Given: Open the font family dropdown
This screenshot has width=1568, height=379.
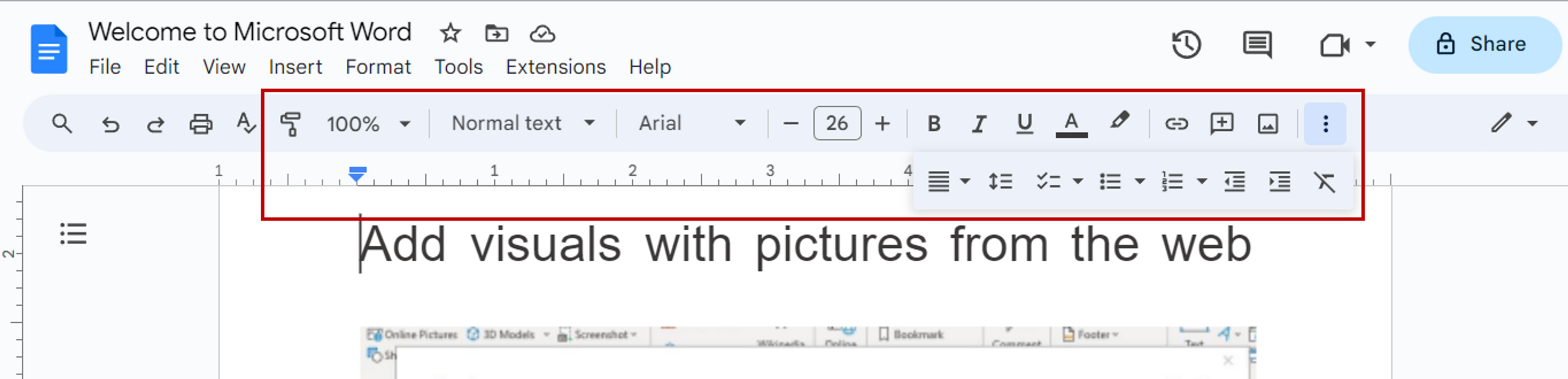Looking at the screenshot, I should [x=688, y=123].
